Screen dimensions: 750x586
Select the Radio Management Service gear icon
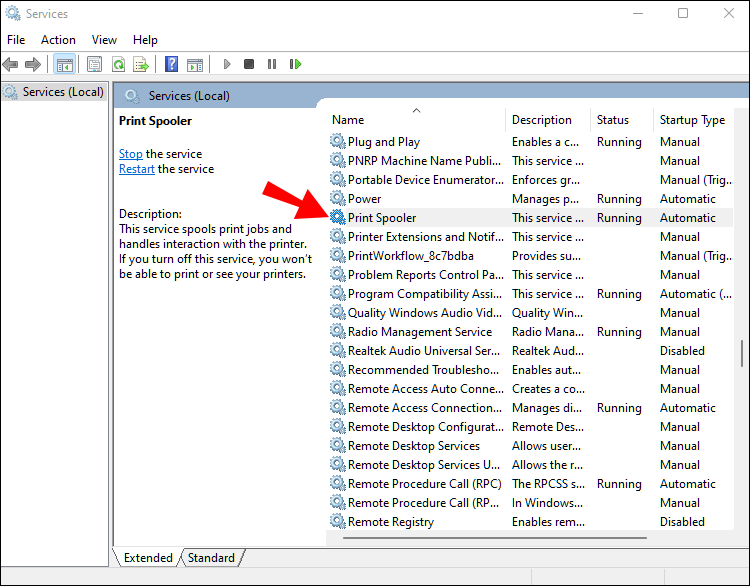tap(338, 331)
